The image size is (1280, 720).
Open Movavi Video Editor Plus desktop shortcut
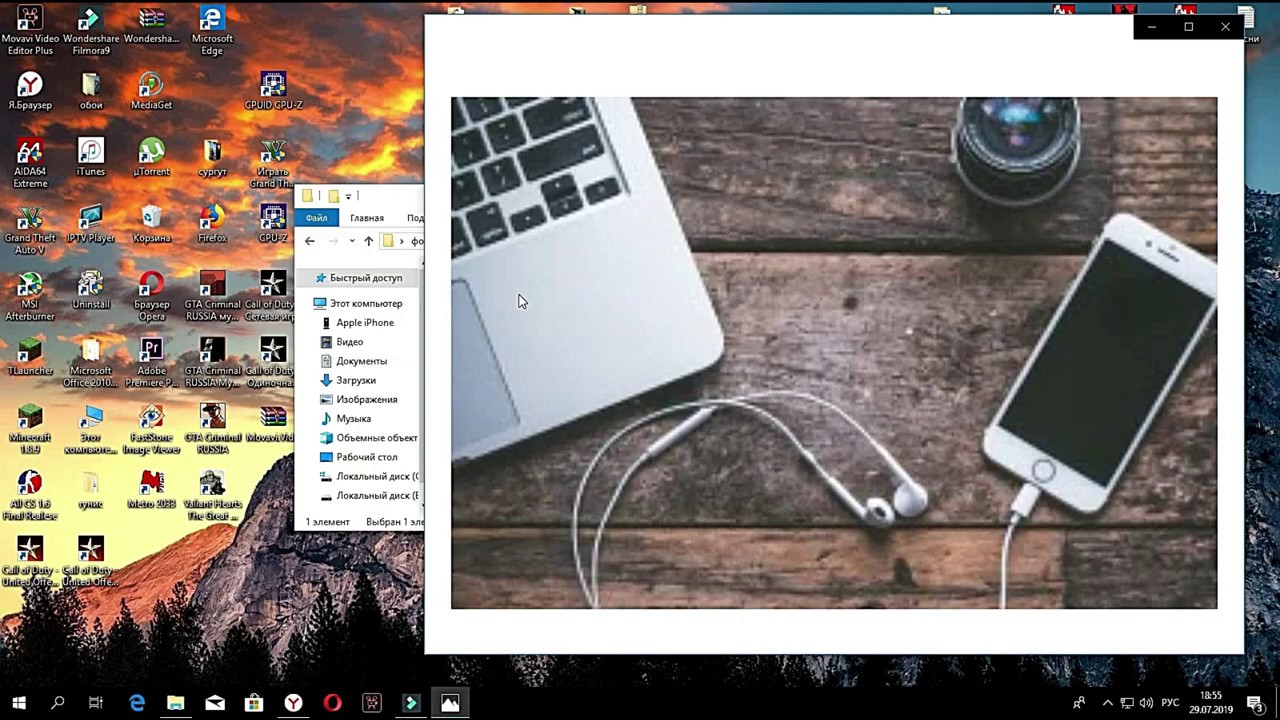30,30
